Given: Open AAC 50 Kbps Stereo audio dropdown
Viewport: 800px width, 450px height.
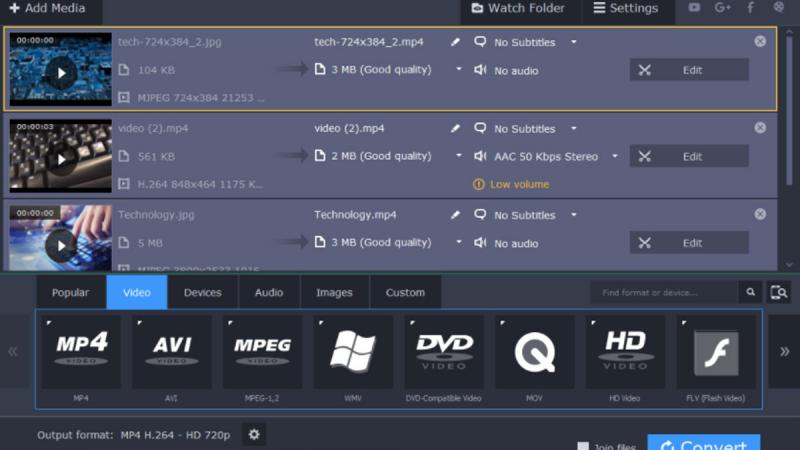Looking at the screenshot, I should point(615,156).
